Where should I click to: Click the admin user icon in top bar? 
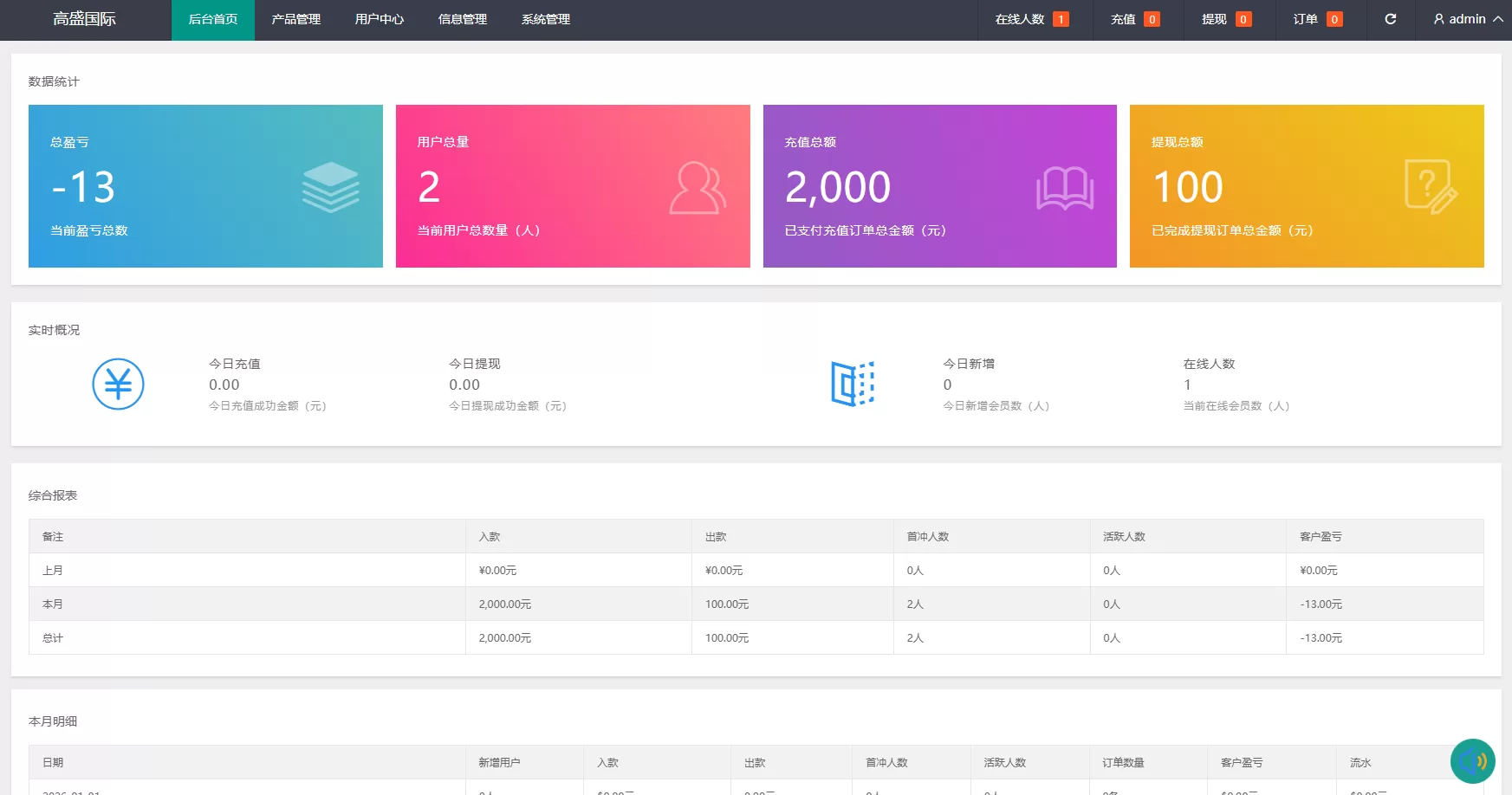tap(1438, 18)
